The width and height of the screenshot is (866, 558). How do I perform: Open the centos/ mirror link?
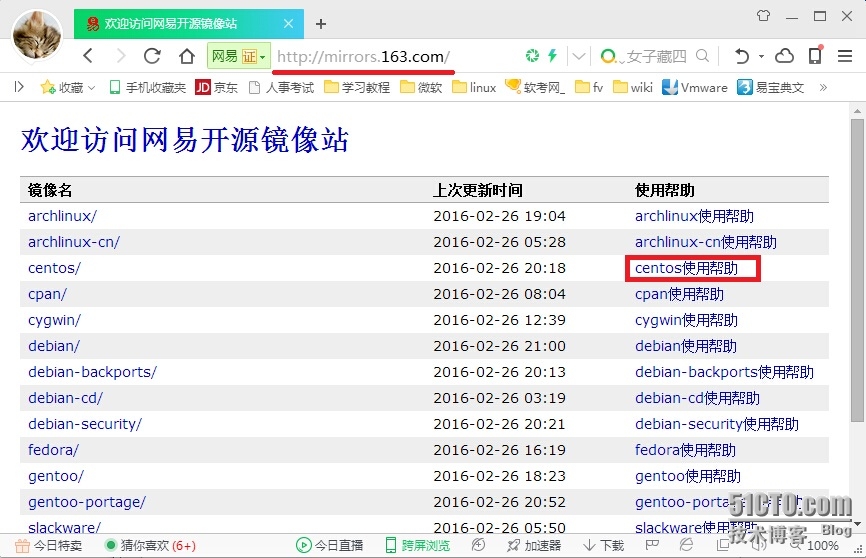coord(54,268)
